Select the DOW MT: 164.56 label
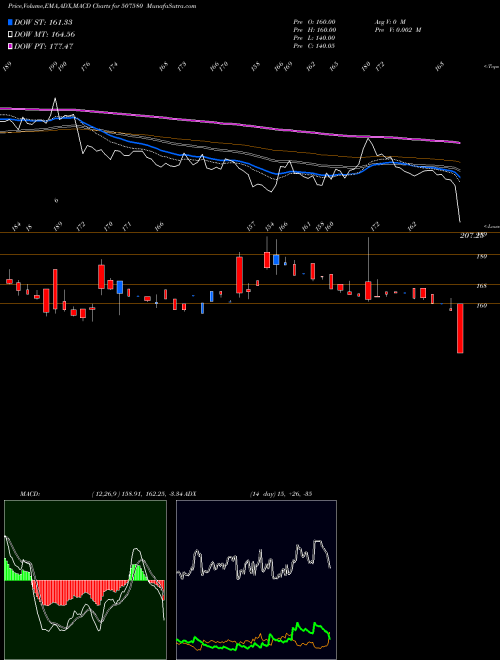Image resolution: width=500 pixels, height=660 pixels. coord(45,34)
